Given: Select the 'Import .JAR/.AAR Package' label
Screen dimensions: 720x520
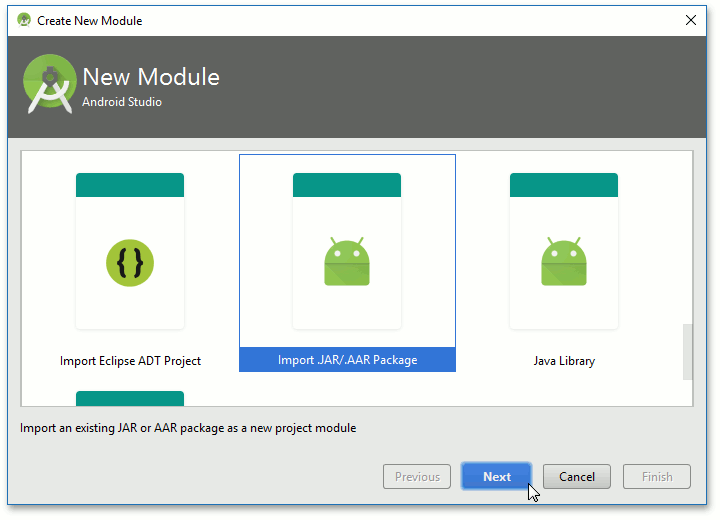Looking at the screenshot, I should [x=348, y=360].
